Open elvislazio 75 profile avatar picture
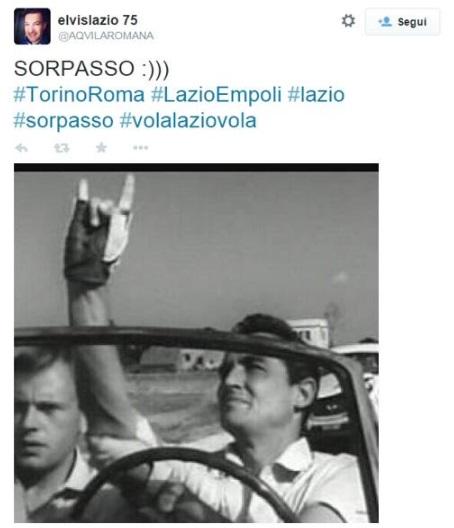 coord(32,26)
